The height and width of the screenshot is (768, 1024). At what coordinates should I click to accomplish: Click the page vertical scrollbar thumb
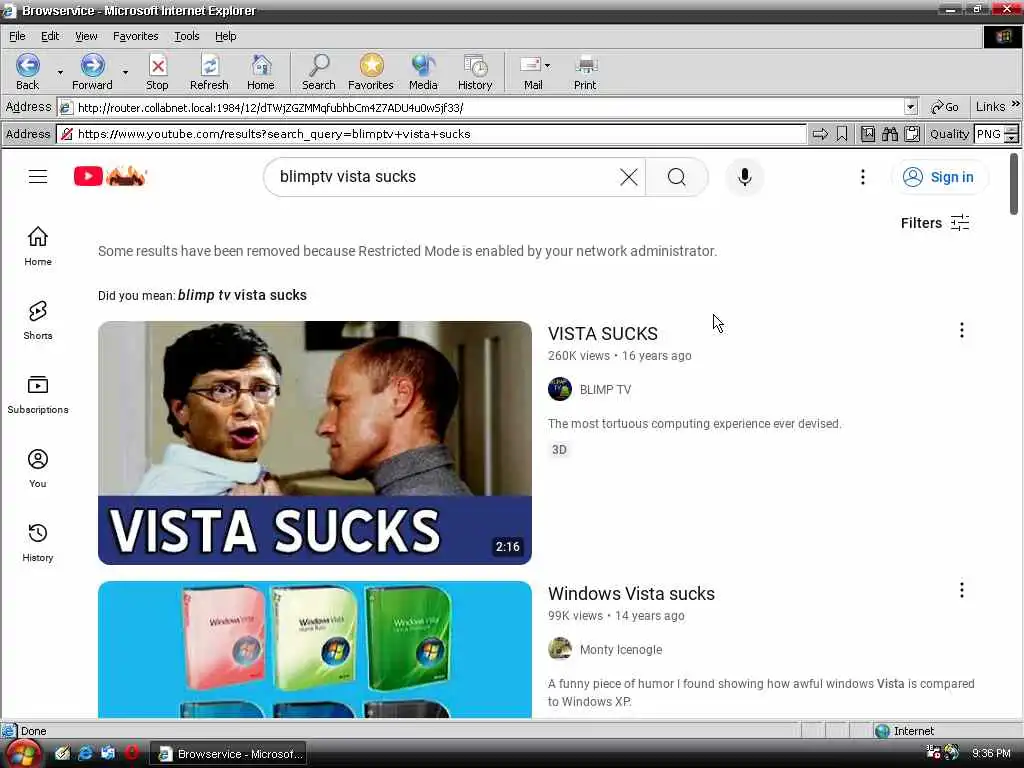click(1014, 184)
